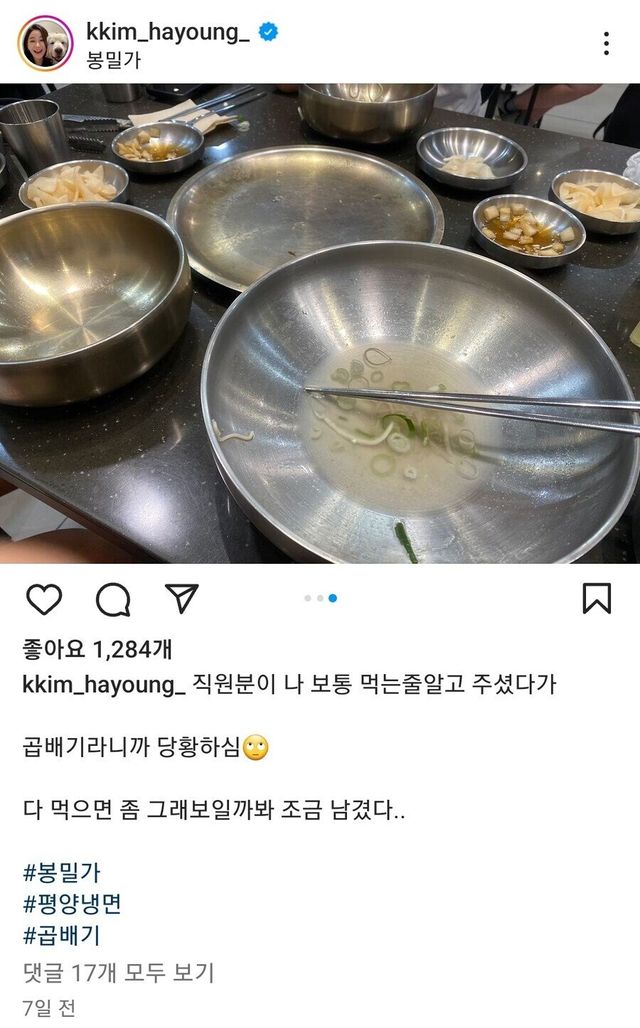
Task: Select the active third carousel dot
Action: [332, 598]
